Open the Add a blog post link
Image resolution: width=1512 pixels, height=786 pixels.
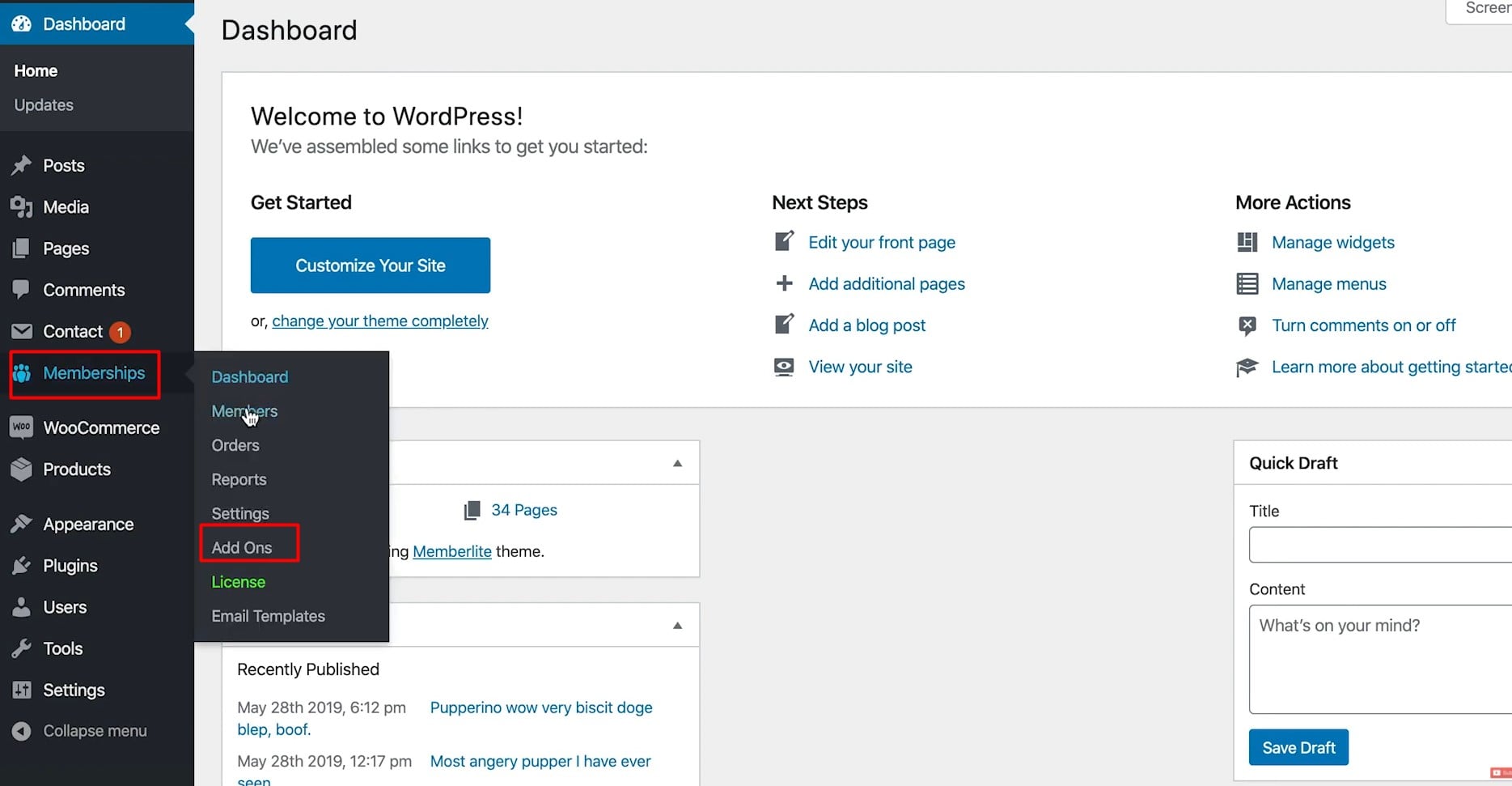click(x=867, y=325)
